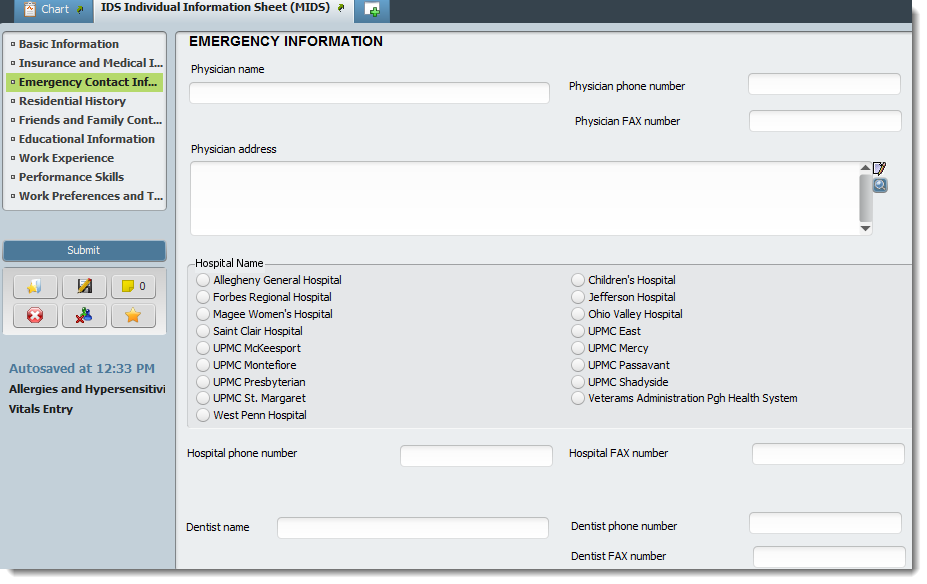Click the notepad edit icon beside Physician address

(880, 168)
